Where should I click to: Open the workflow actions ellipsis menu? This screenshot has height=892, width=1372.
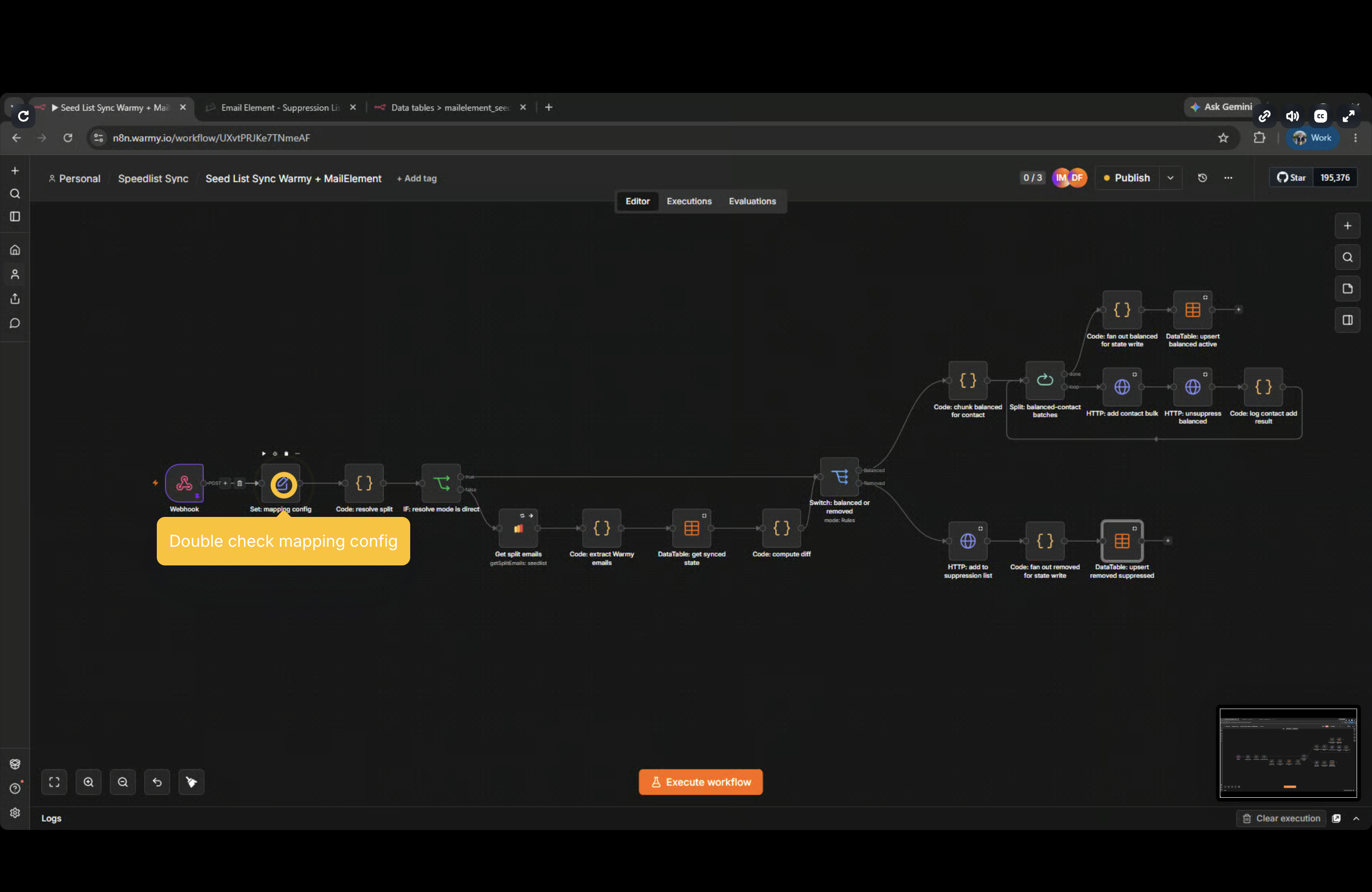[1228, 178]
